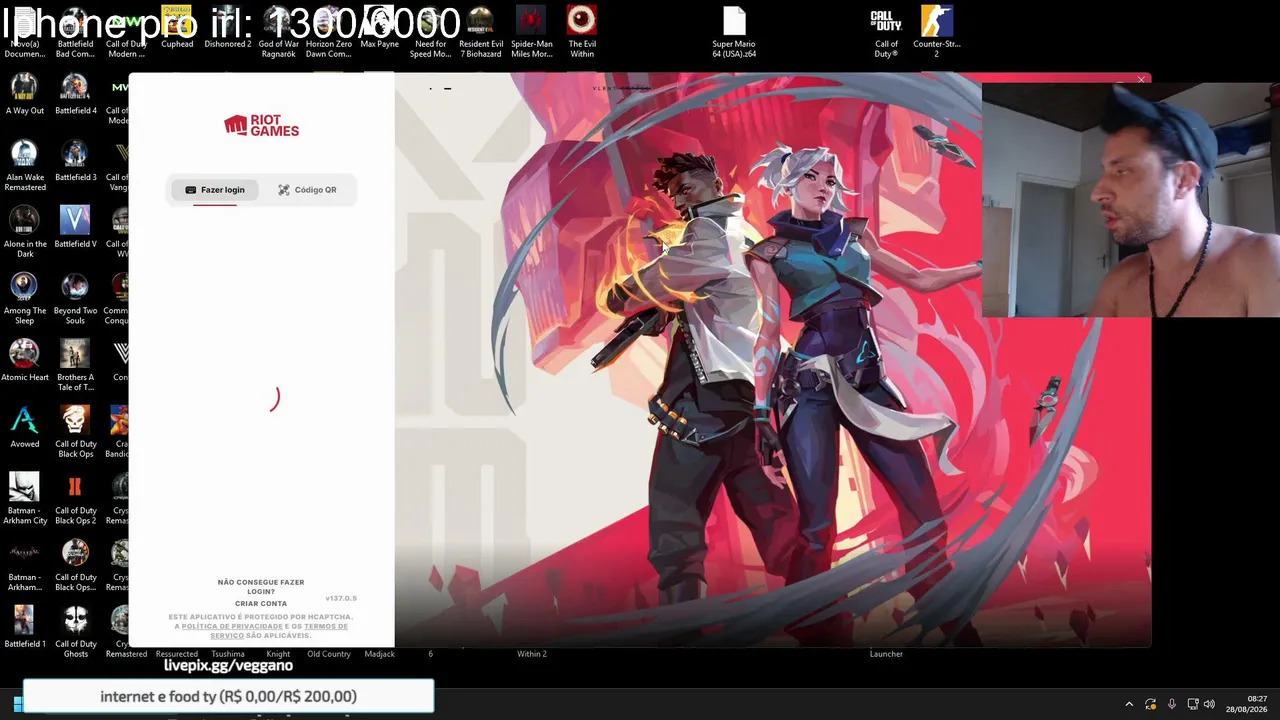Select the Battlefield 1 desktop icon
The height and width of the screenshot is (720, 1280).
[x=25, y=628]
